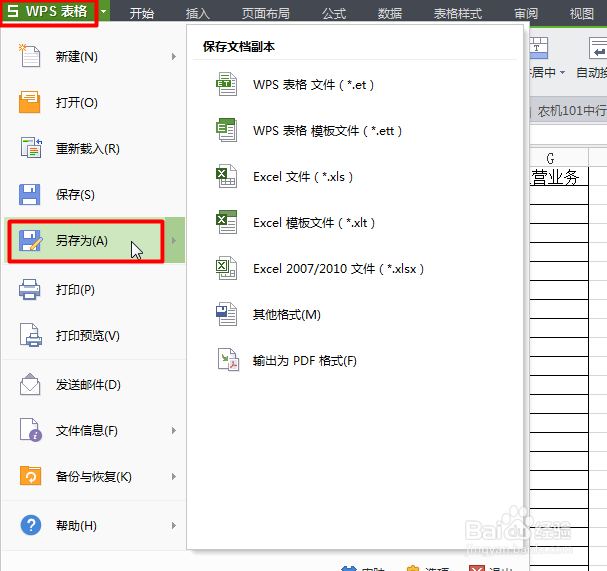607x571 pixels.
Task: Switch to the 视图 ribbon tab
Action: [581, 14]
